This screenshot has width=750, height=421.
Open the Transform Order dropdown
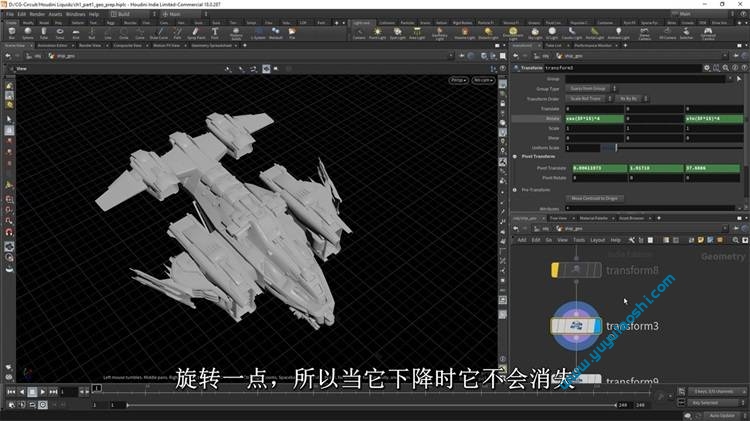(588, 99)
